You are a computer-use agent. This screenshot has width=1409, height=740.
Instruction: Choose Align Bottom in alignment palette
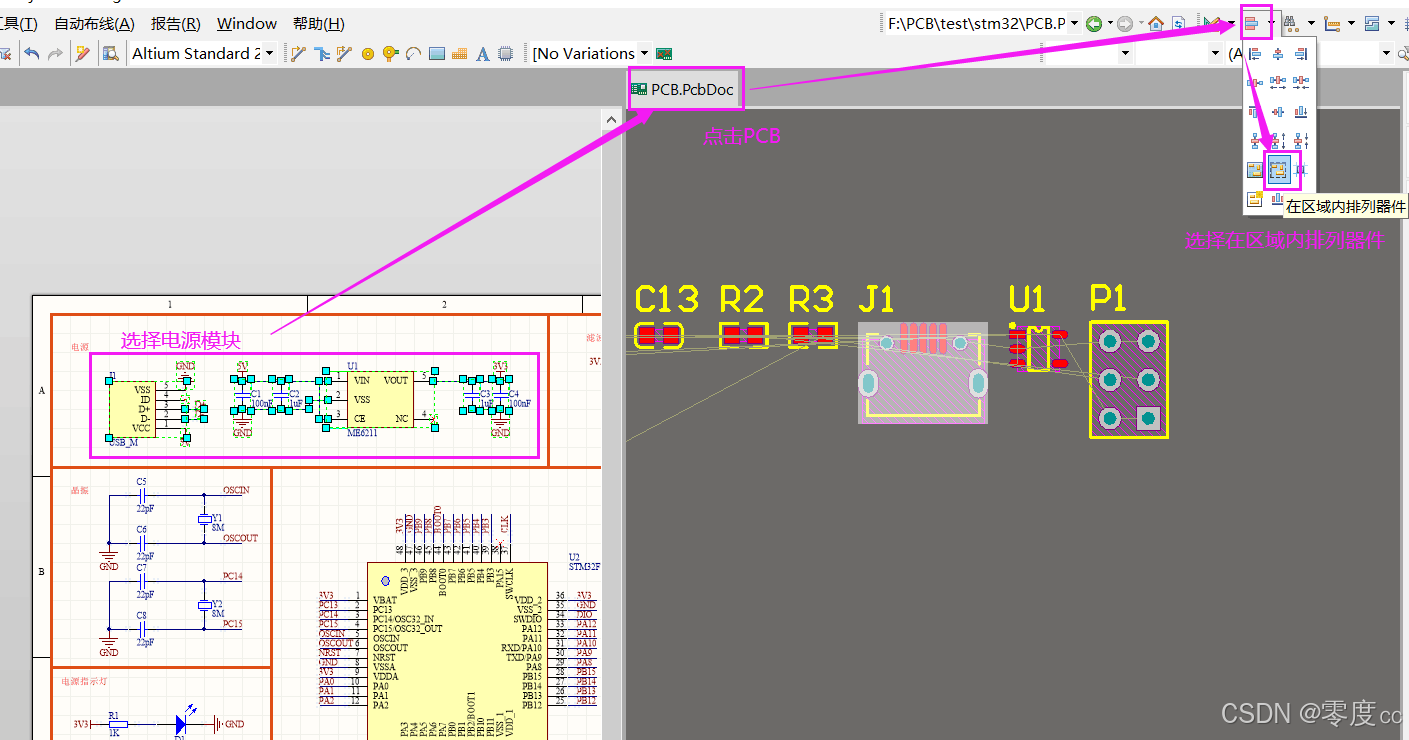(1301, 111)
